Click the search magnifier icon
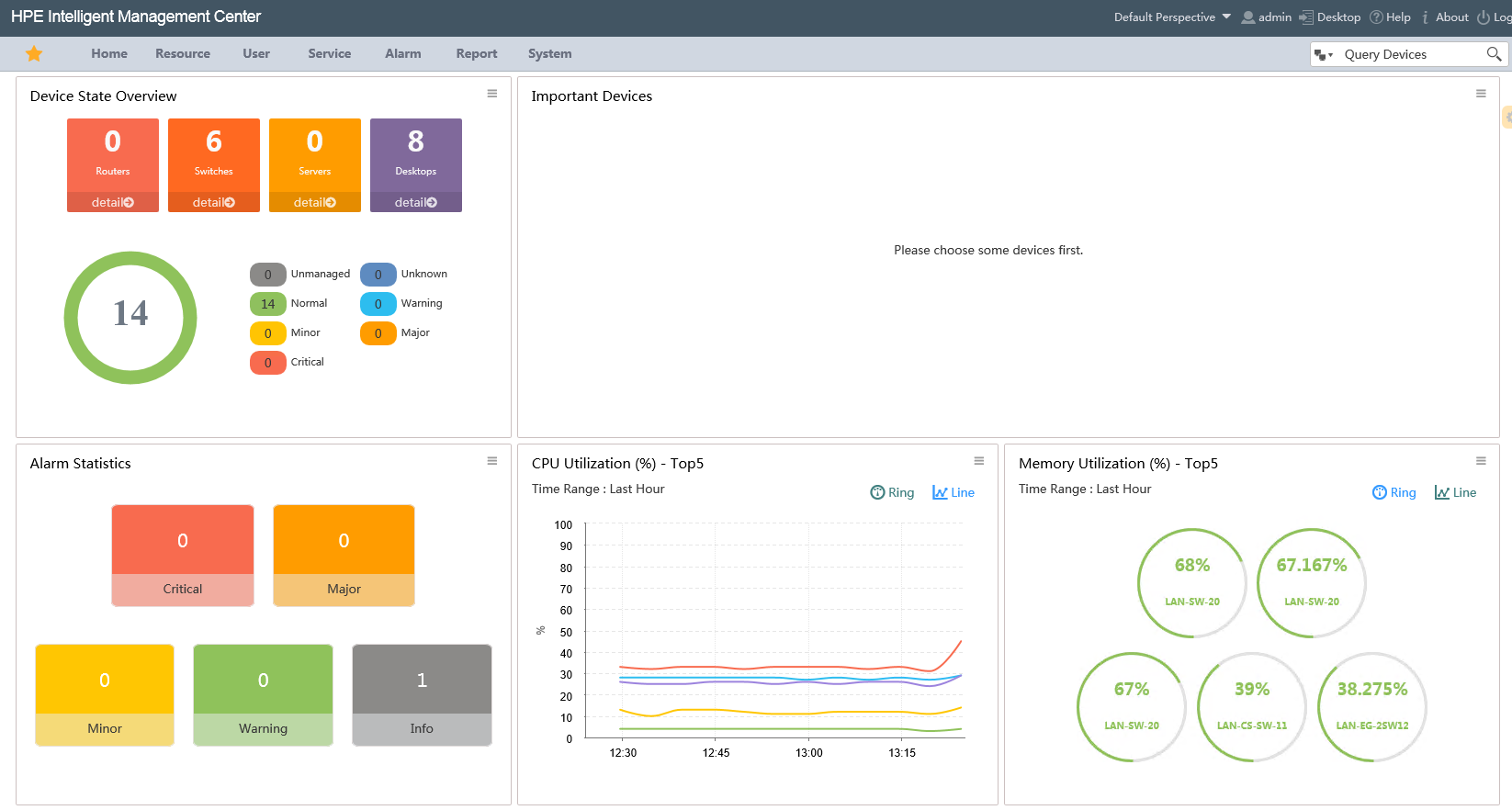The width and height of the screenshot is (1512, 810). pos(1494,54)
